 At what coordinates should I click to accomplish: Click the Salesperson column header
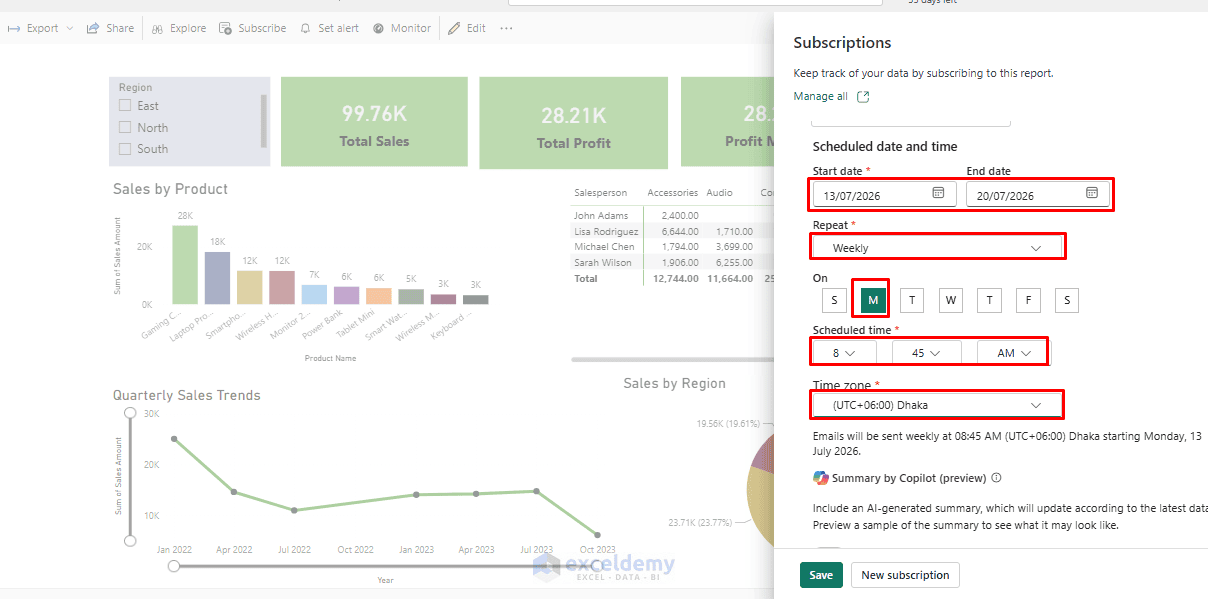[x=600, y=192]
